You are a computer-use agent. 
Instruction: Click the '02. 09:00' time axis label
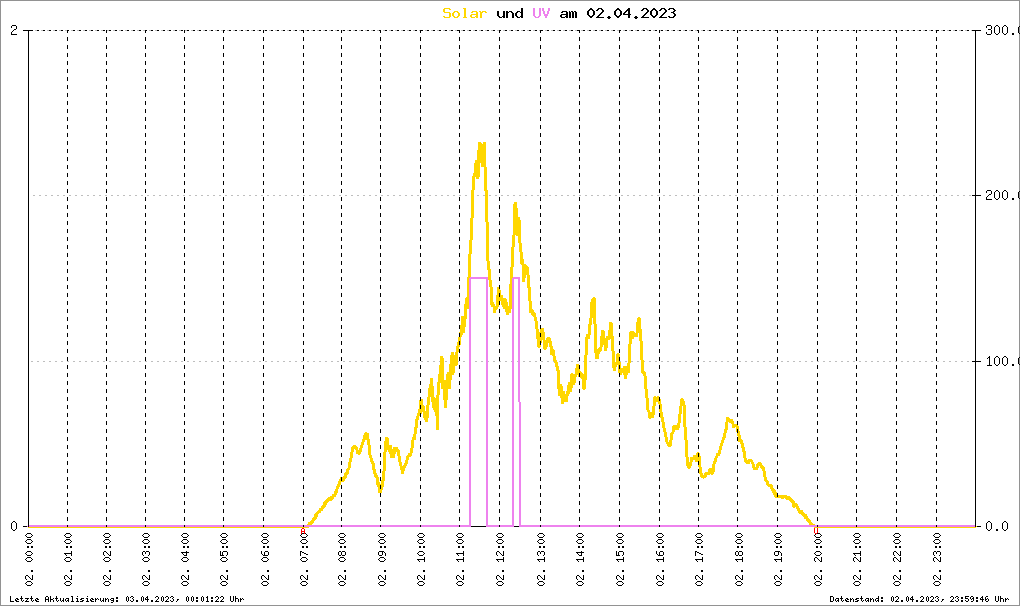[x=382, y=559]
